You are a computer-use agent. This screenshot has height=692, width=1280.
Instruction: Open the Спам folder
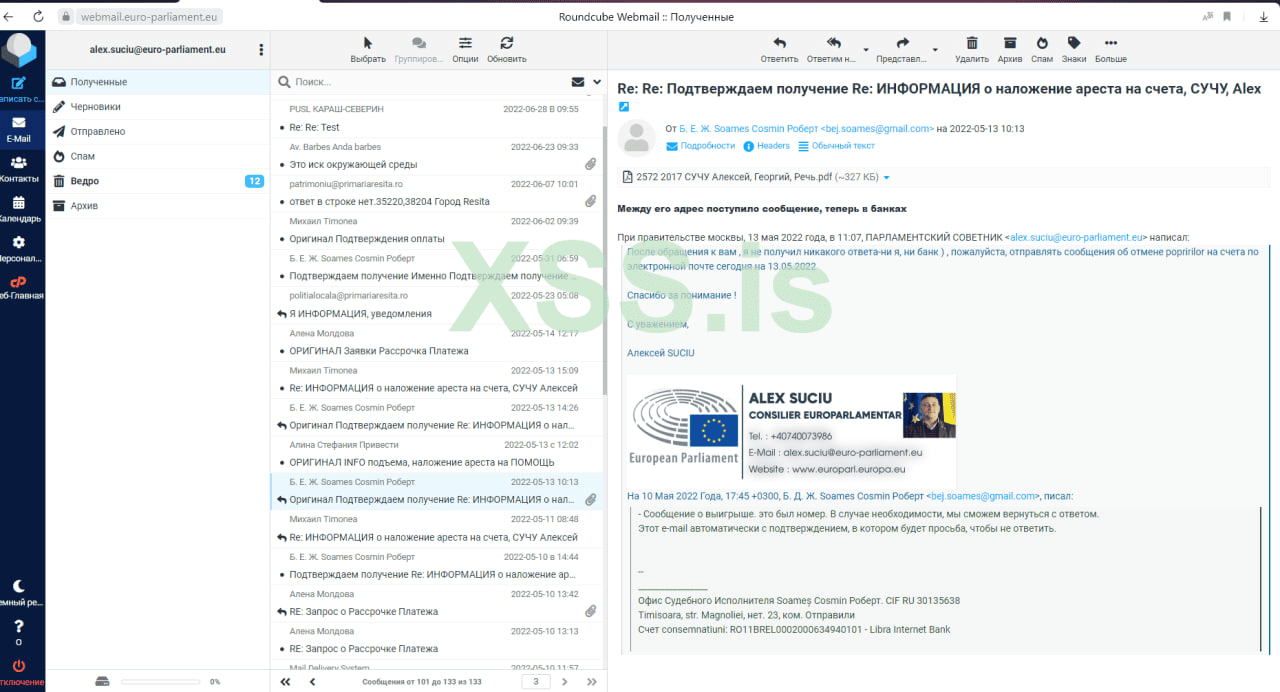[157, 156]
